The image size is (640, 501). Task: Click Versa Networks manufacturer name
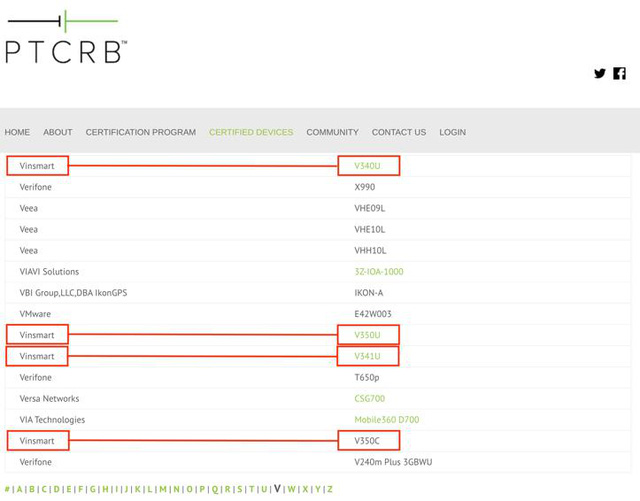tap(49, 399)
